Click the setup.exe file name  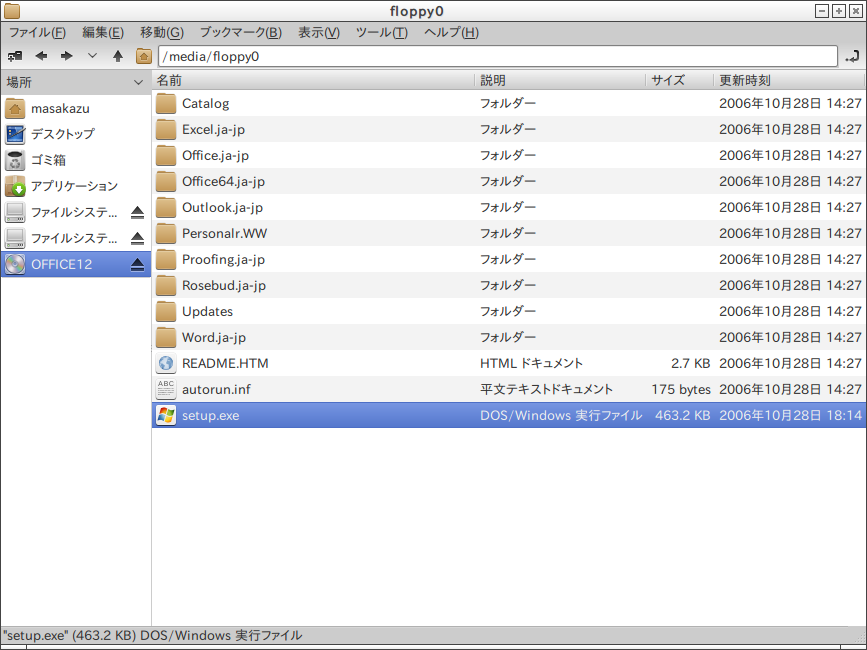click(x=211, y=416)
